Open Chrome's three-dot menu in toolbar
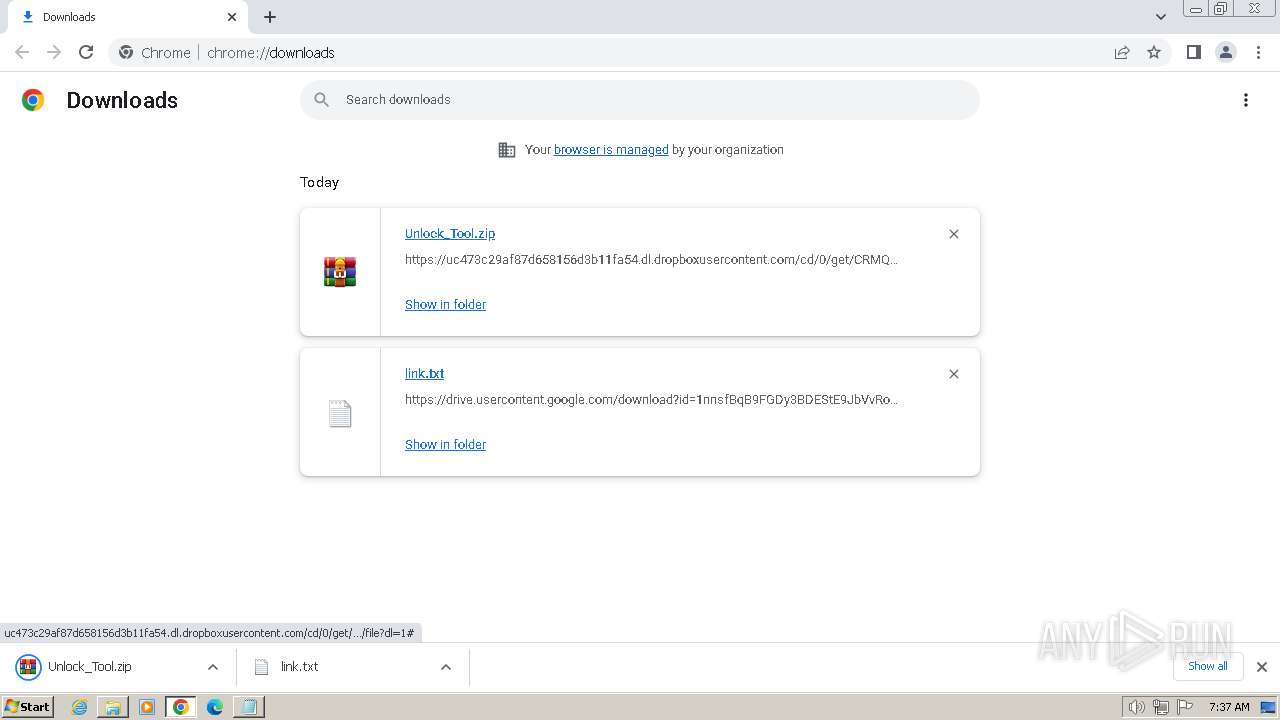The height and width of the screenshot is (720, 1280). click(1258, 52)
